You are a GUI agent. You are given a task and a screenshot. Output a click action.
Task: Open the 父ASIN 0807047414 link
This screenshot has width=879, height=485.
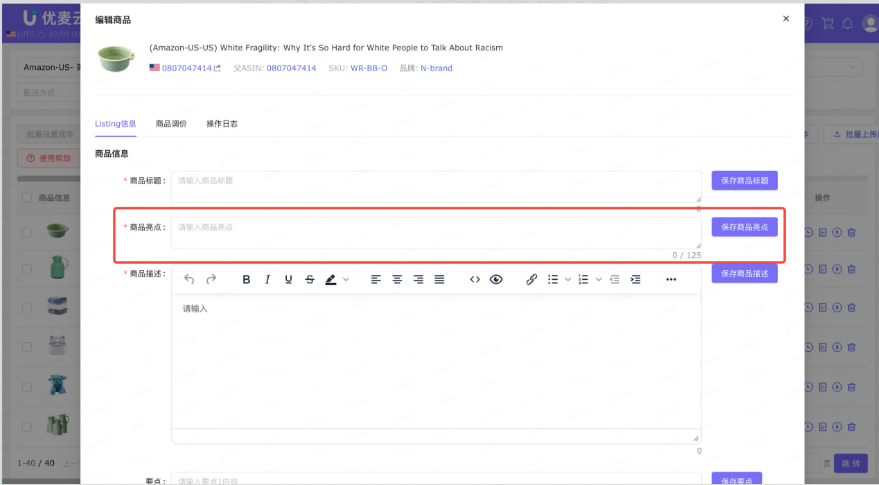[x=291, y=68]
